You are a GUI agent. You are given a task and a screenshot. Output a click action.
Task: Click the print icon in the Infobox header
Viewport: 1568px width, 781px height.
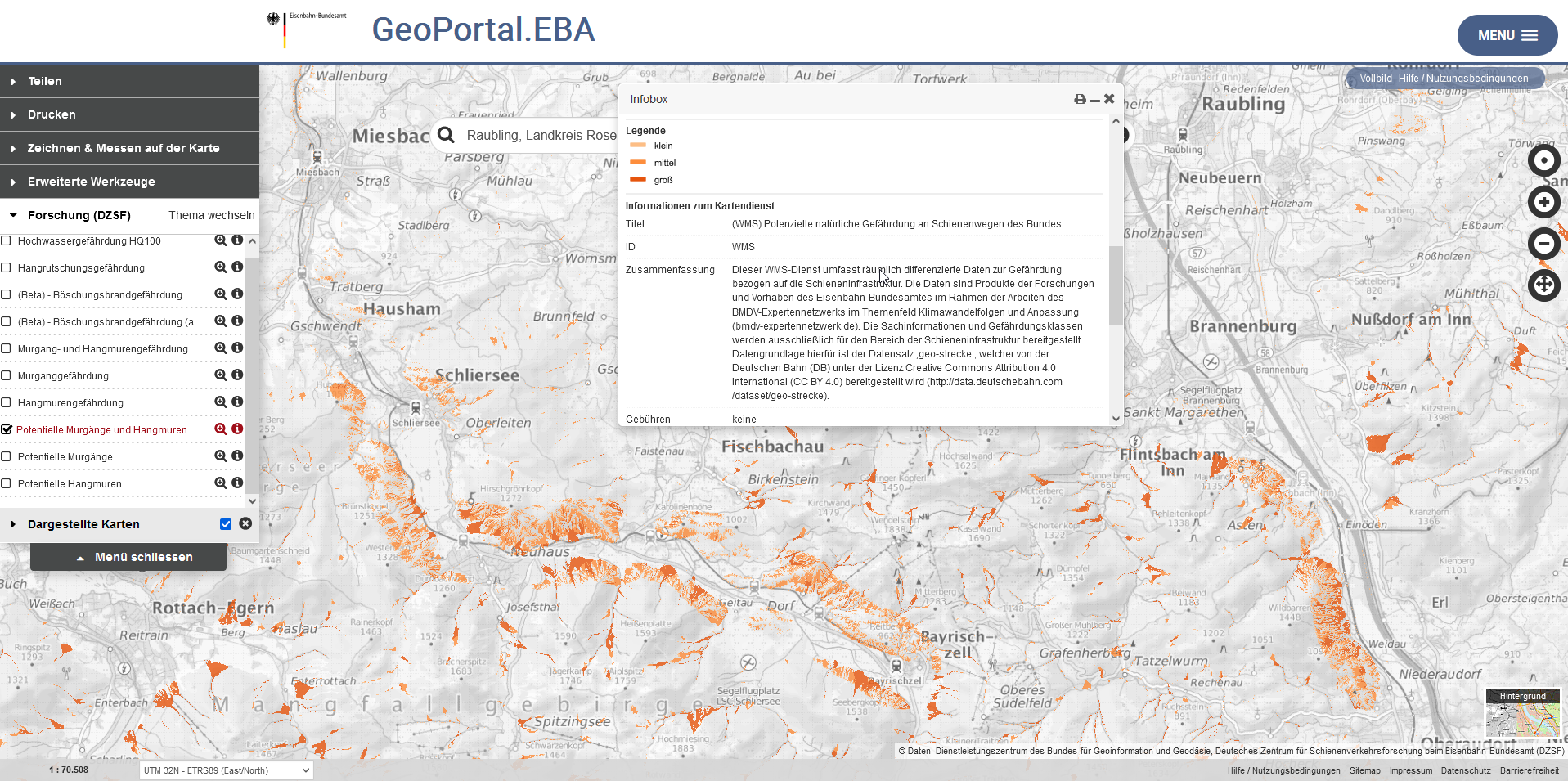pos(1080,99)
